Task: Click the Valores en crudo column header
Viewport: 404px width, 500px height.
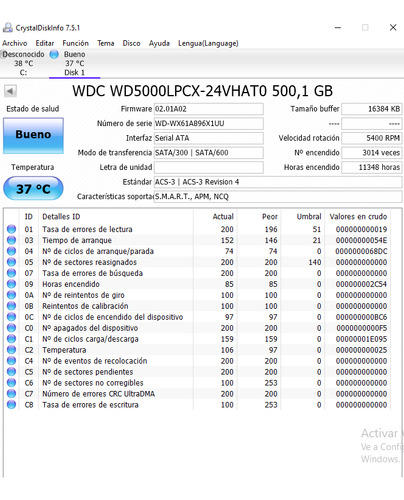Action: coord(358,217)
